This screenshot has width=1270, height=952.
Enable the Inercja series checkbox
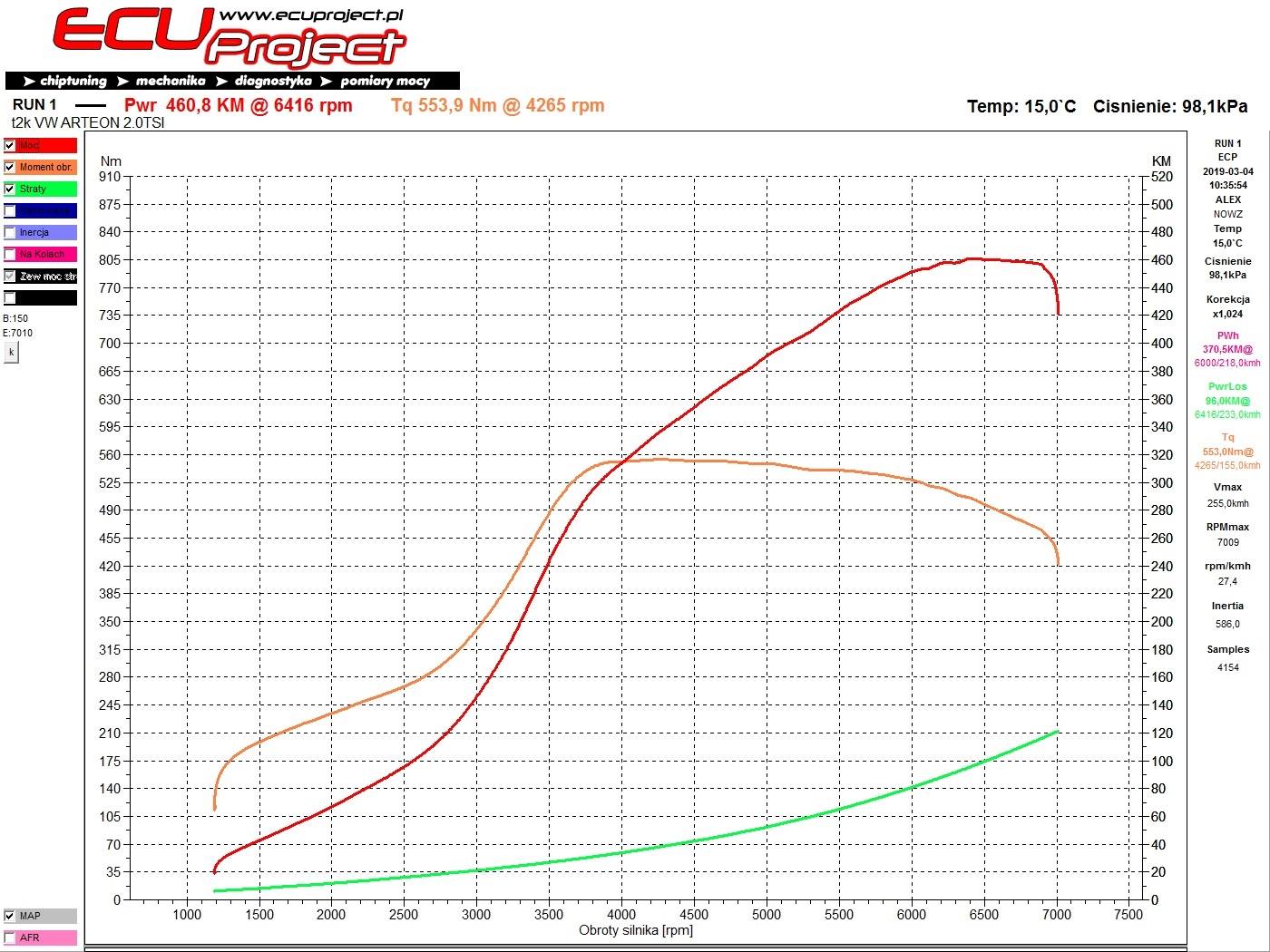point(10,232)
